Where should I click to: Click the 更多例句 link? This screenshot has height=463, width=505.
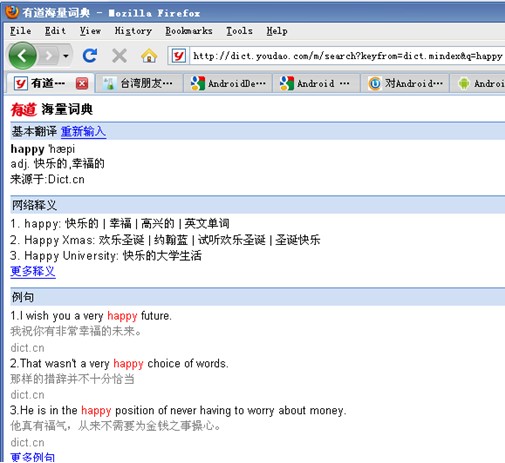pyautogui.click(x=33, y=457)
